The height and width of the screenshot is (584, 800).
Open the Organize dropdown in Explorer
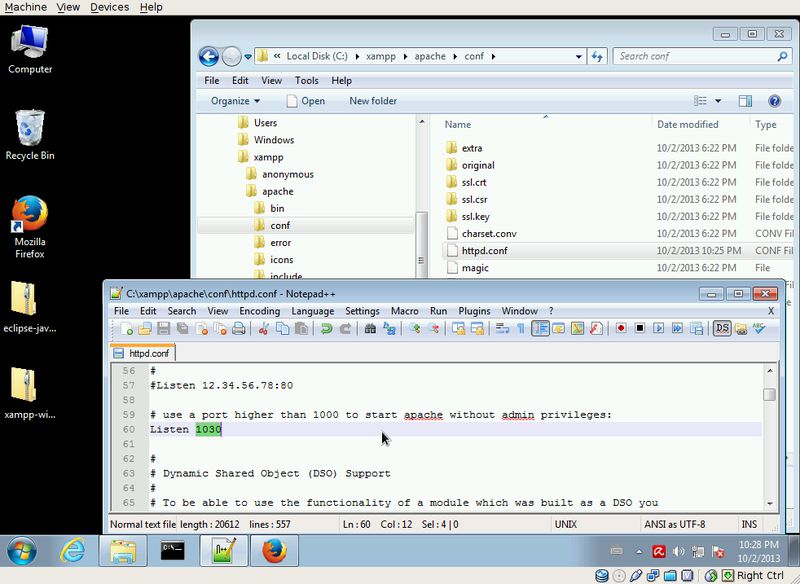pos(235,101)
